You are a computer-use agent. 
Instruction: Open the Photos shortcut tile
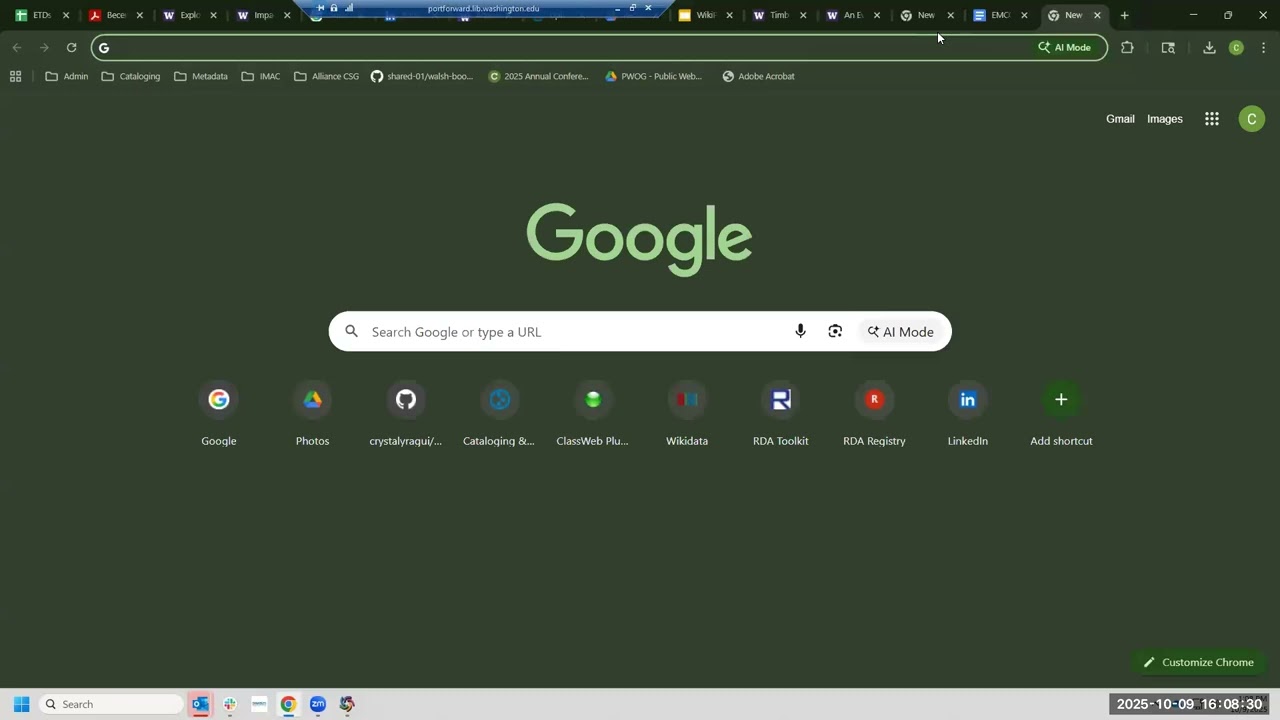(x=312, y=414)
